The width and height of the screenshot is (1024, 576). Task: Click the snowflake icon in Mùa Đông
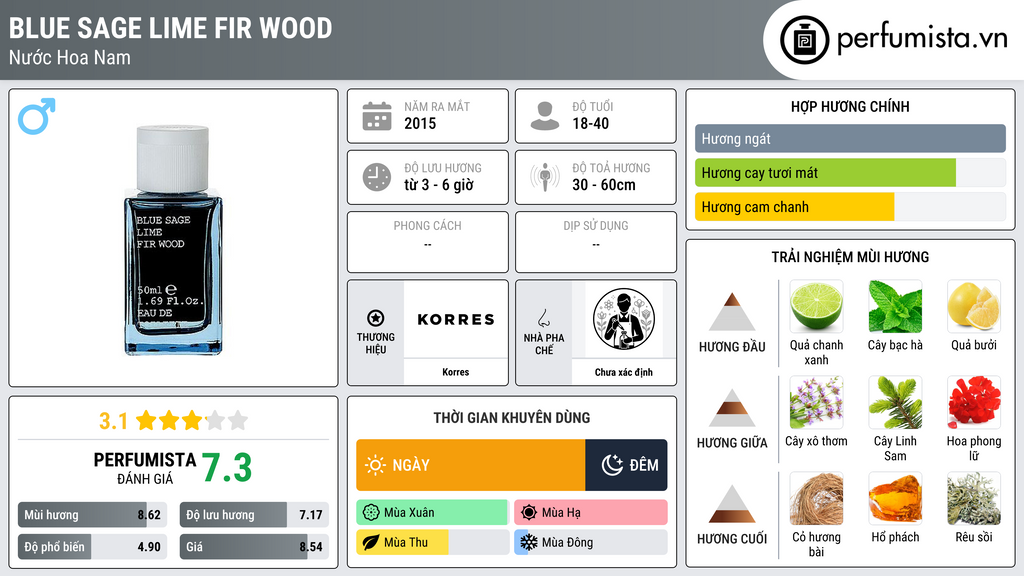528,542
